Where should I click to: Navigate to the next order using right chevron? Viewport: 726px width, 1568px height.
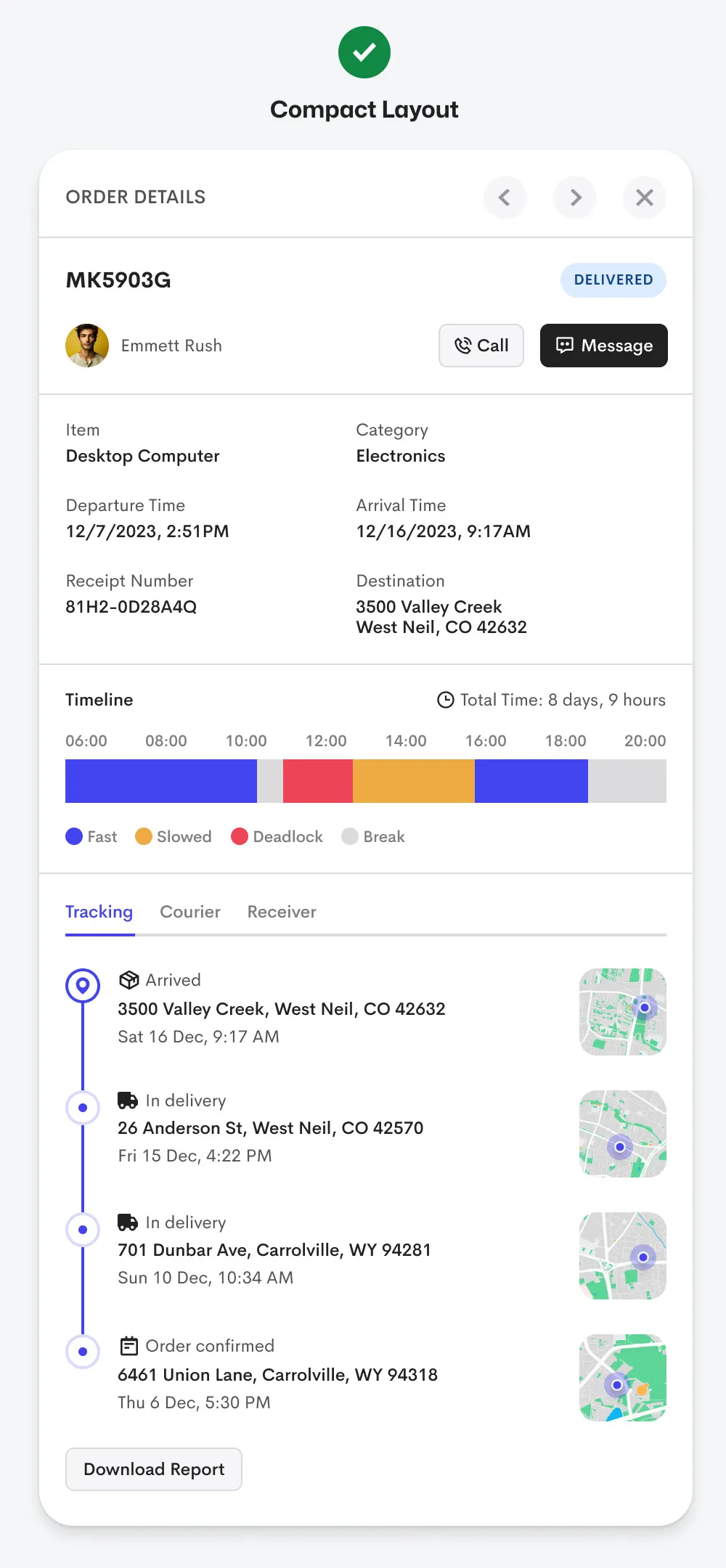574,197
